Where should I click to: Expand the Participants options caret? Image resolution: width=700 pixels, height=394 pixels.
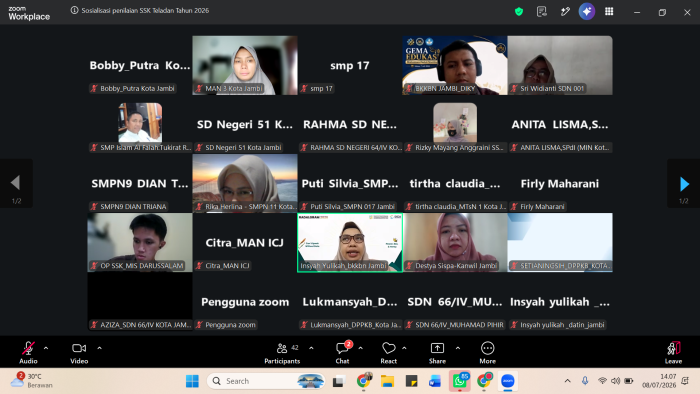click(x=311, y=348)
